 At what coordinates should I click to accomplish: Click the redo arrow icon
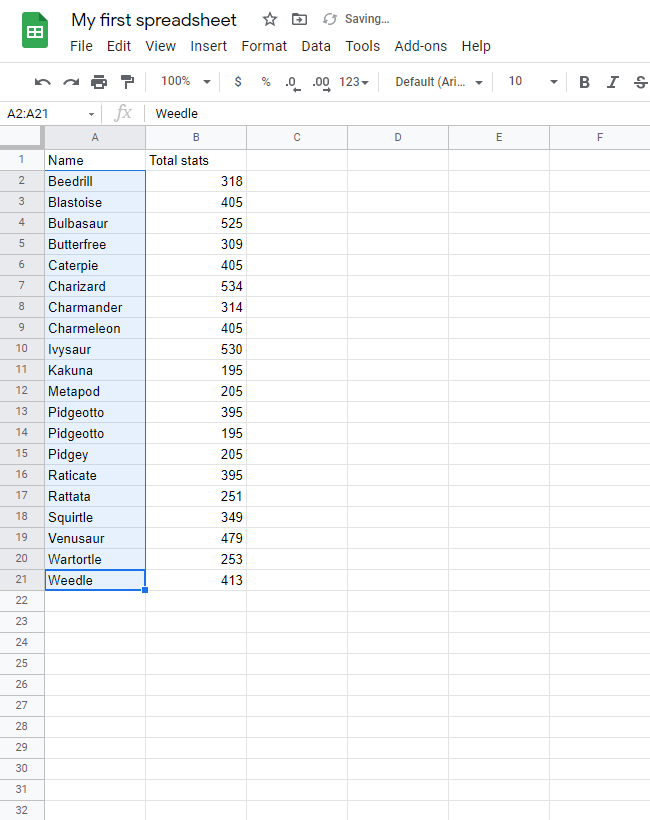click(70, 82)
